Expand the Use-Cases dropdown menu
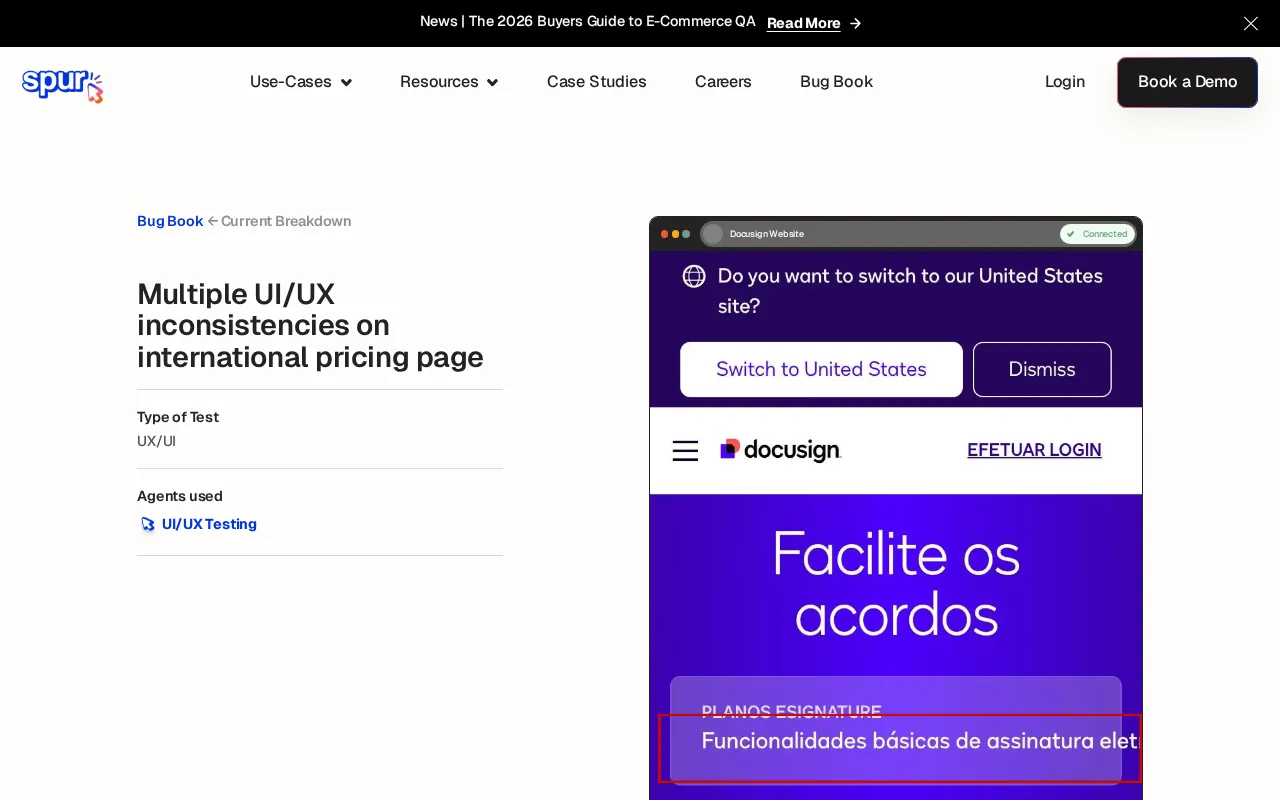This screenshot has width=1280, height=800. coord(301,82)
